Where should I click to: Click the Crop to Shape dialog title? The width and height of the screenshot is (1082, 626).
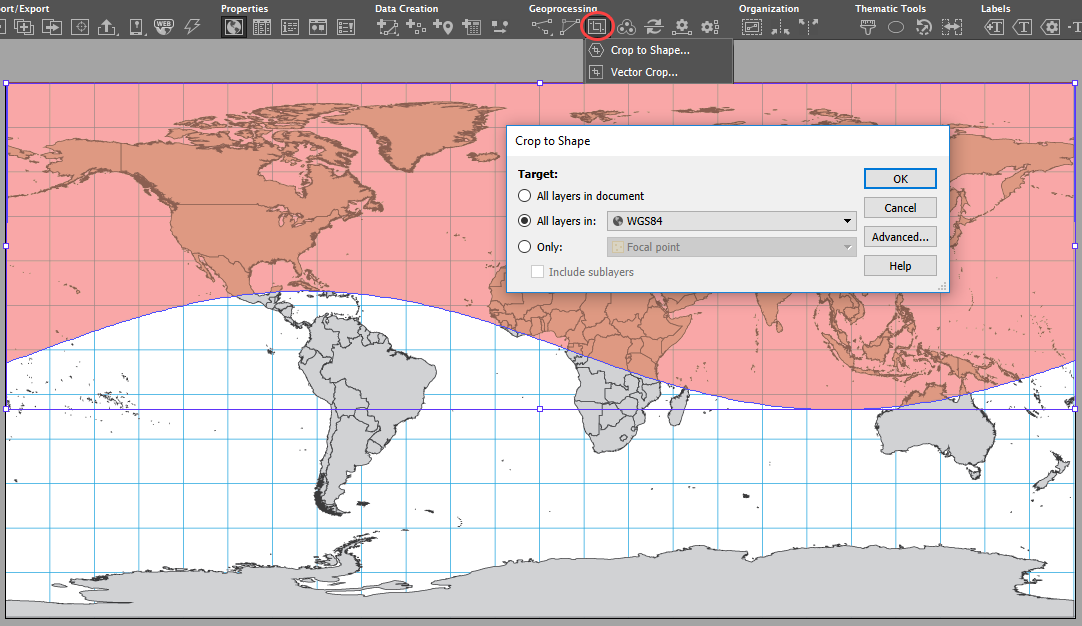click(553, 141)
